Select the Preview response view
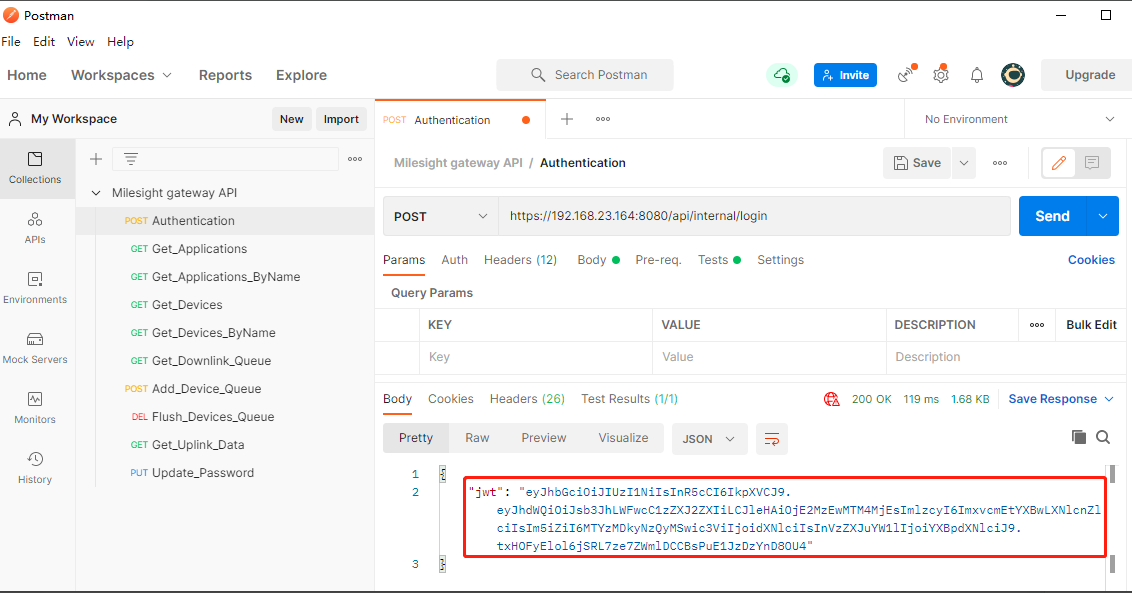This screenshot has width=1132, height=593. coord(544,438)
